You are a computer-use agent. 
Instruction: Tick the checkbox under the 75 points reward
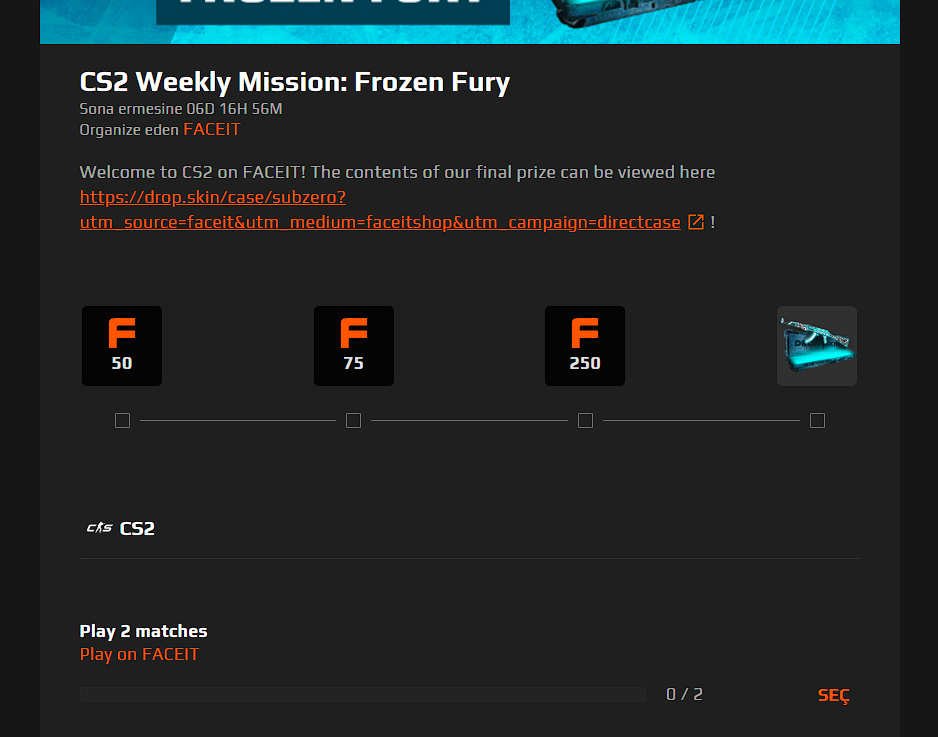pyautogui.click(x=354, y=421)
